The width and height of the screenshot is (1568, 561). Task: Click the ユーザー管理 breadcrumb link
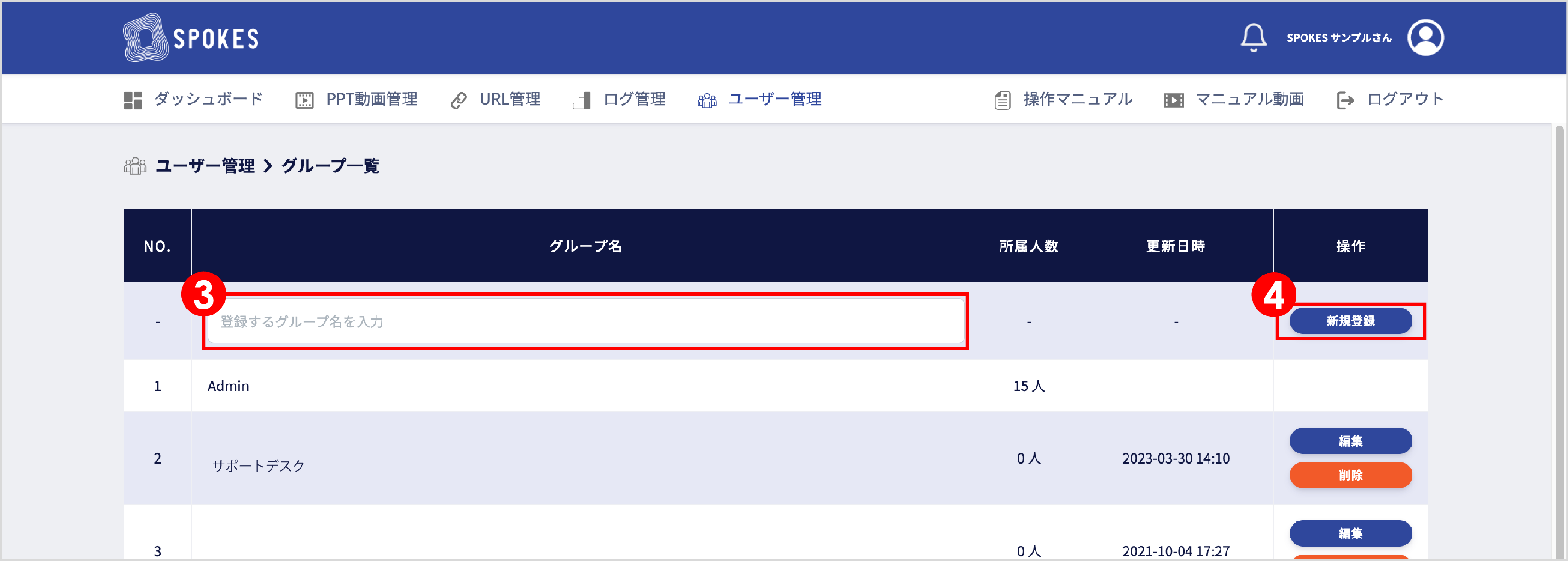tap(205, 166)
